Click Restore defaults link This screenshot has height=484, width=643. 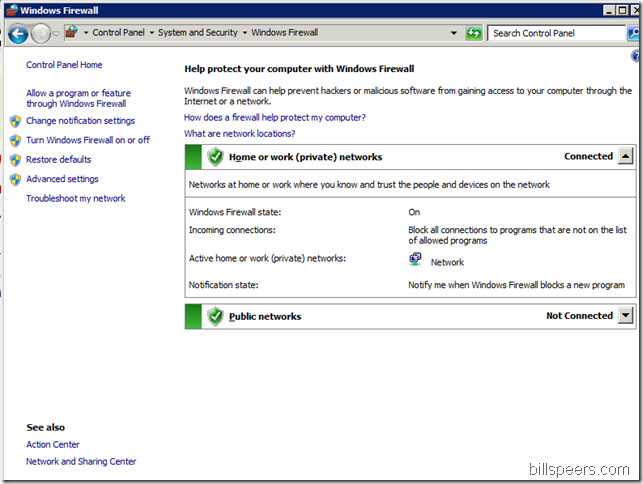[x=59, y=160]
